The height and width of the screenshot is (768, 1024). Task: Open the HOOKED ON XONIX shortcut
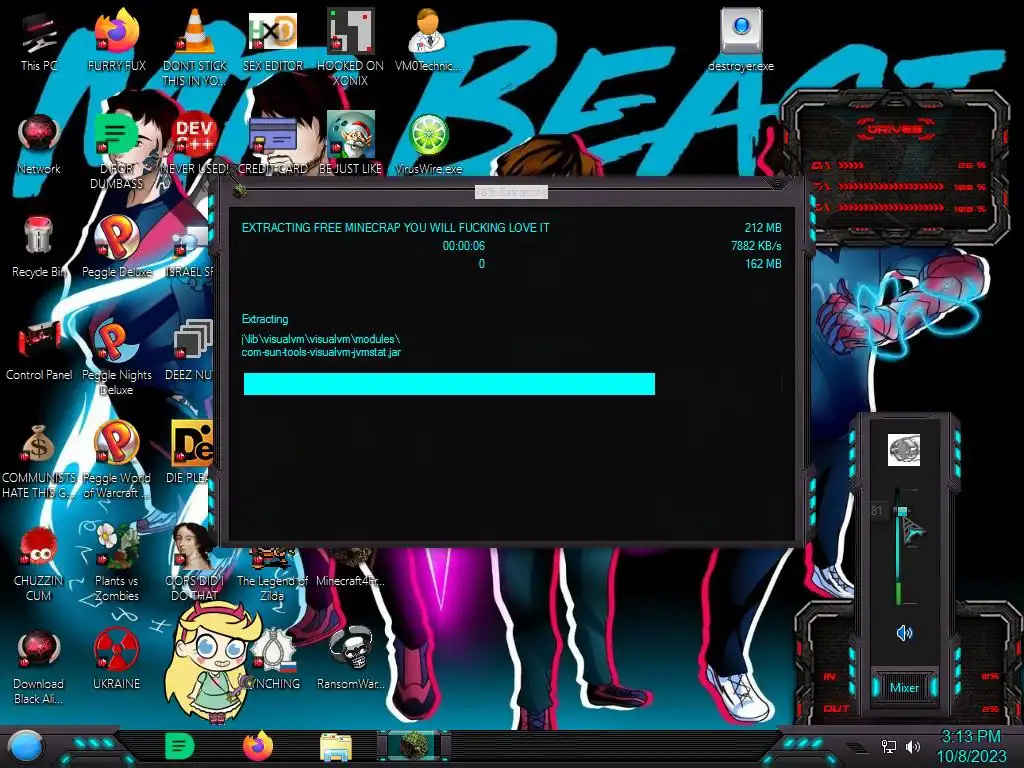[x=351, y=46]
